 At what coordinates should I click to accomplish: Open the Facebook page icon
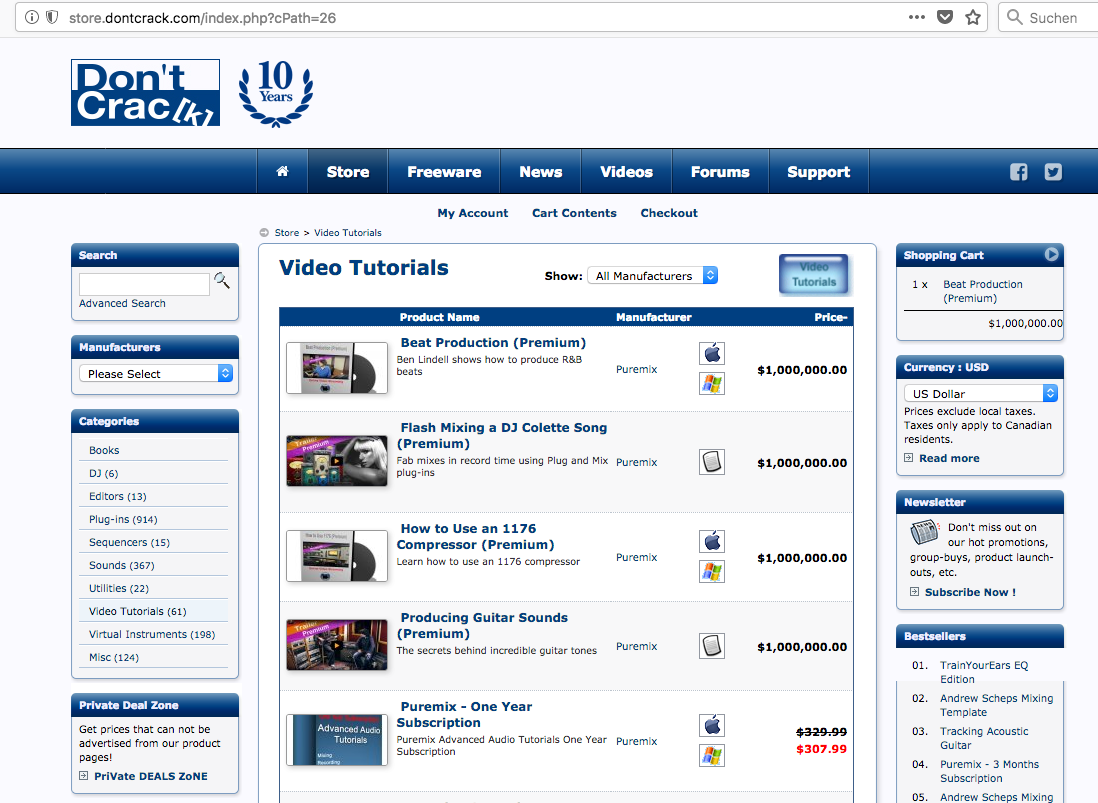click(x=1018, y=172)
